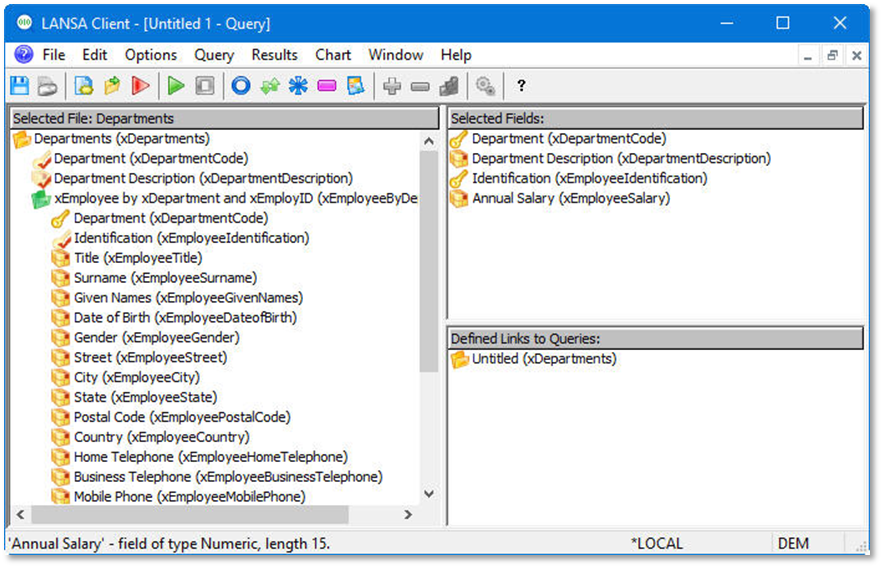The width and height of the screenshot is (882, 567).
Task: Select Department (xDepartmentCode) in Selected Fields list
Action: [569, 139]
